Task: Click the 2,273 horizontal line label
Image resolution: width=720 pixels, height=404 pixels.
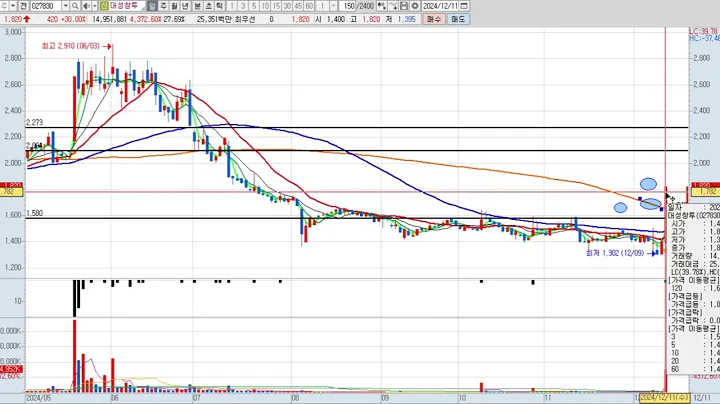Action: point(34,123)
